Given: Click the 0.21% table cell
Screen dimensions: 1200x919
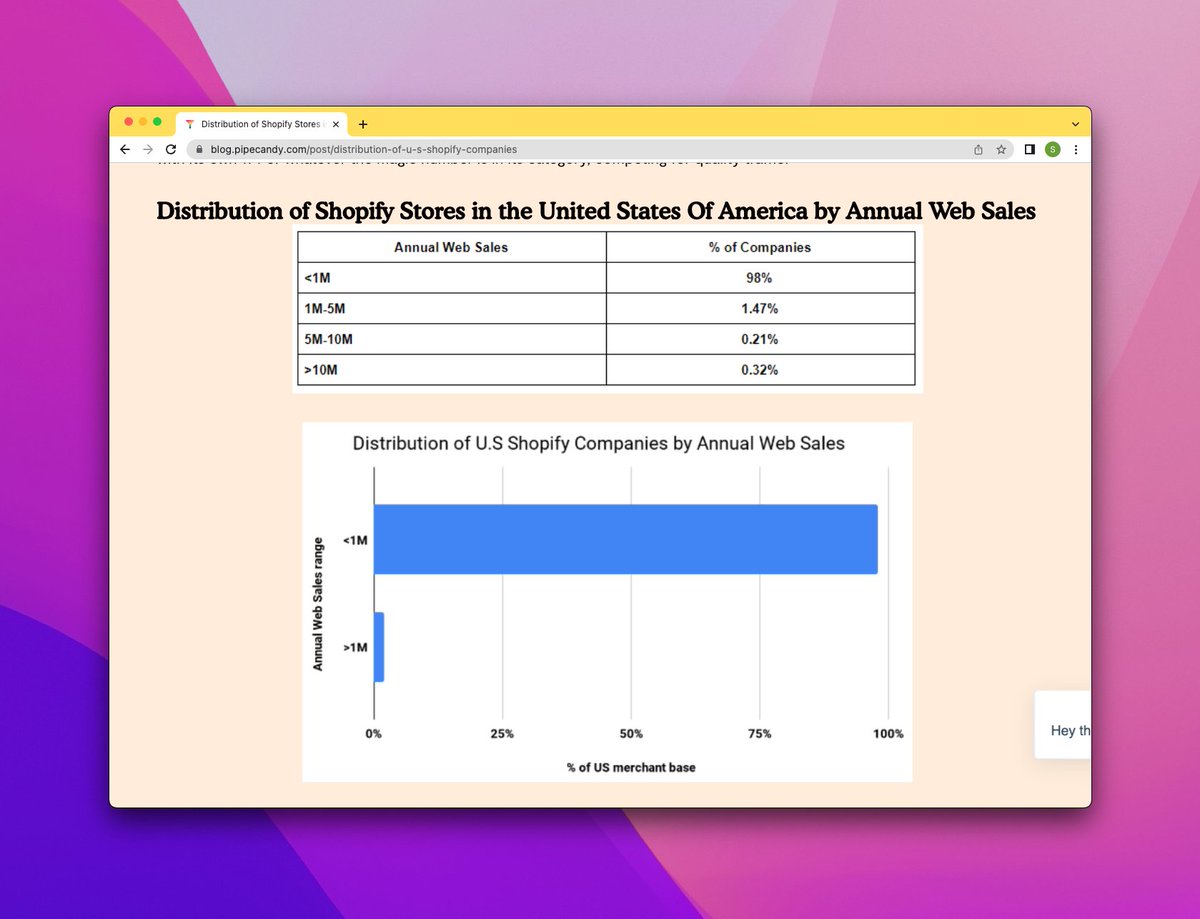Looking at the screenshot, I should coord(760,340).
